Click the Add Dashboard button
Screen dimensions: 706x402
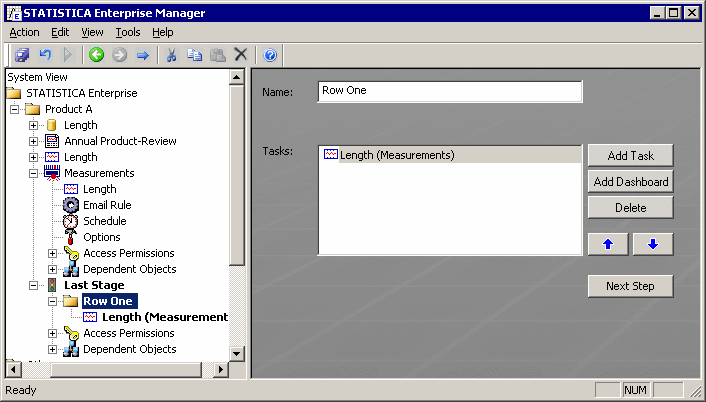pos(630,181)
